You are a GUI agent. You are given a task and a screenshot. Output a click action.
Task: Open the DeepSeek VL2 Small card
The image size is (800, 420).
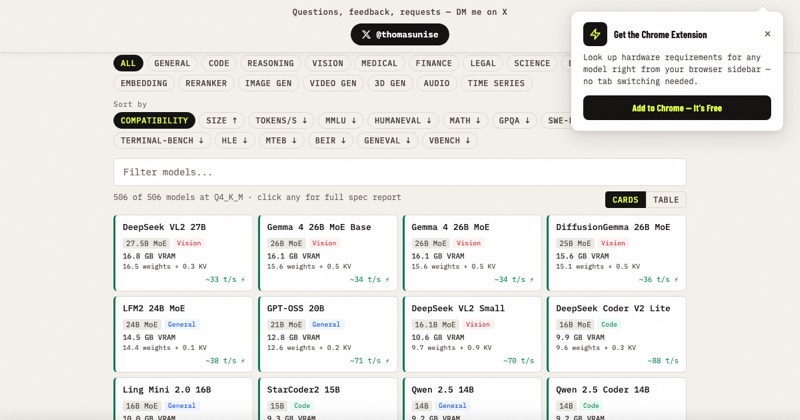coord(472,334)
